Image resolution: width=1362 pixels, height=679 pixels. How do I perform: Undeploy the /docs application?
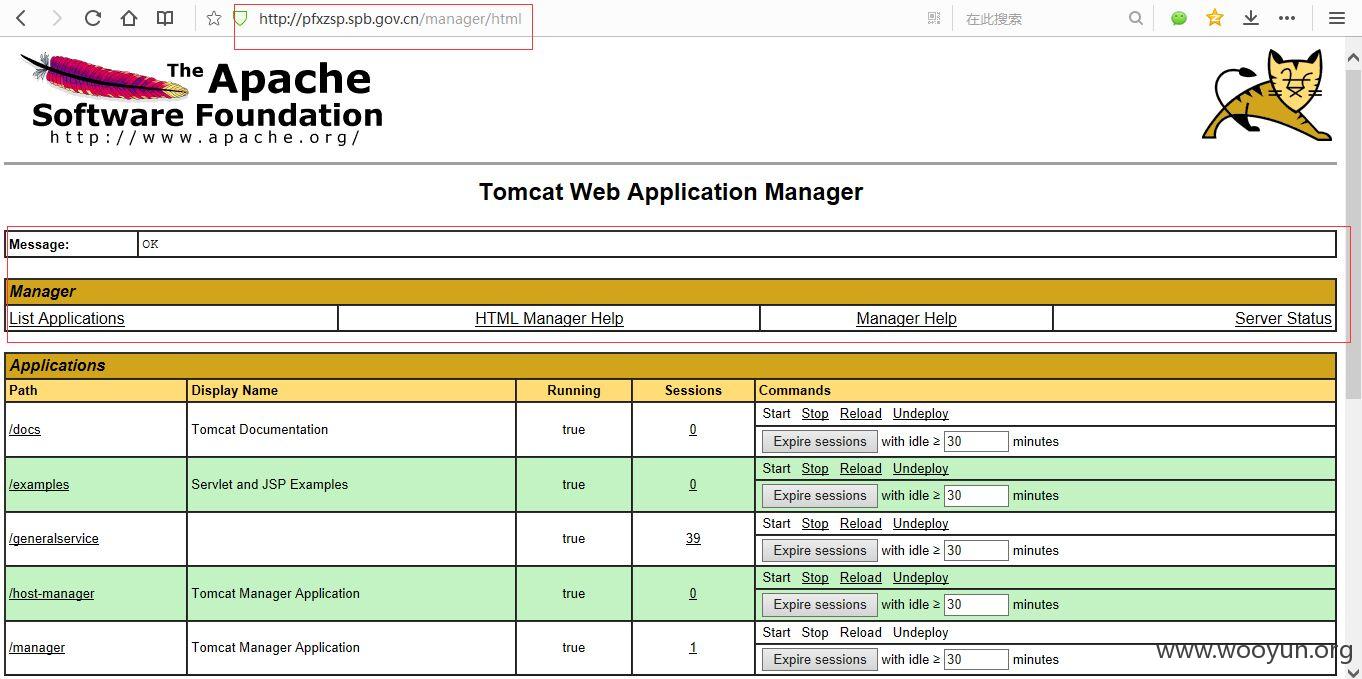[921, 413]
